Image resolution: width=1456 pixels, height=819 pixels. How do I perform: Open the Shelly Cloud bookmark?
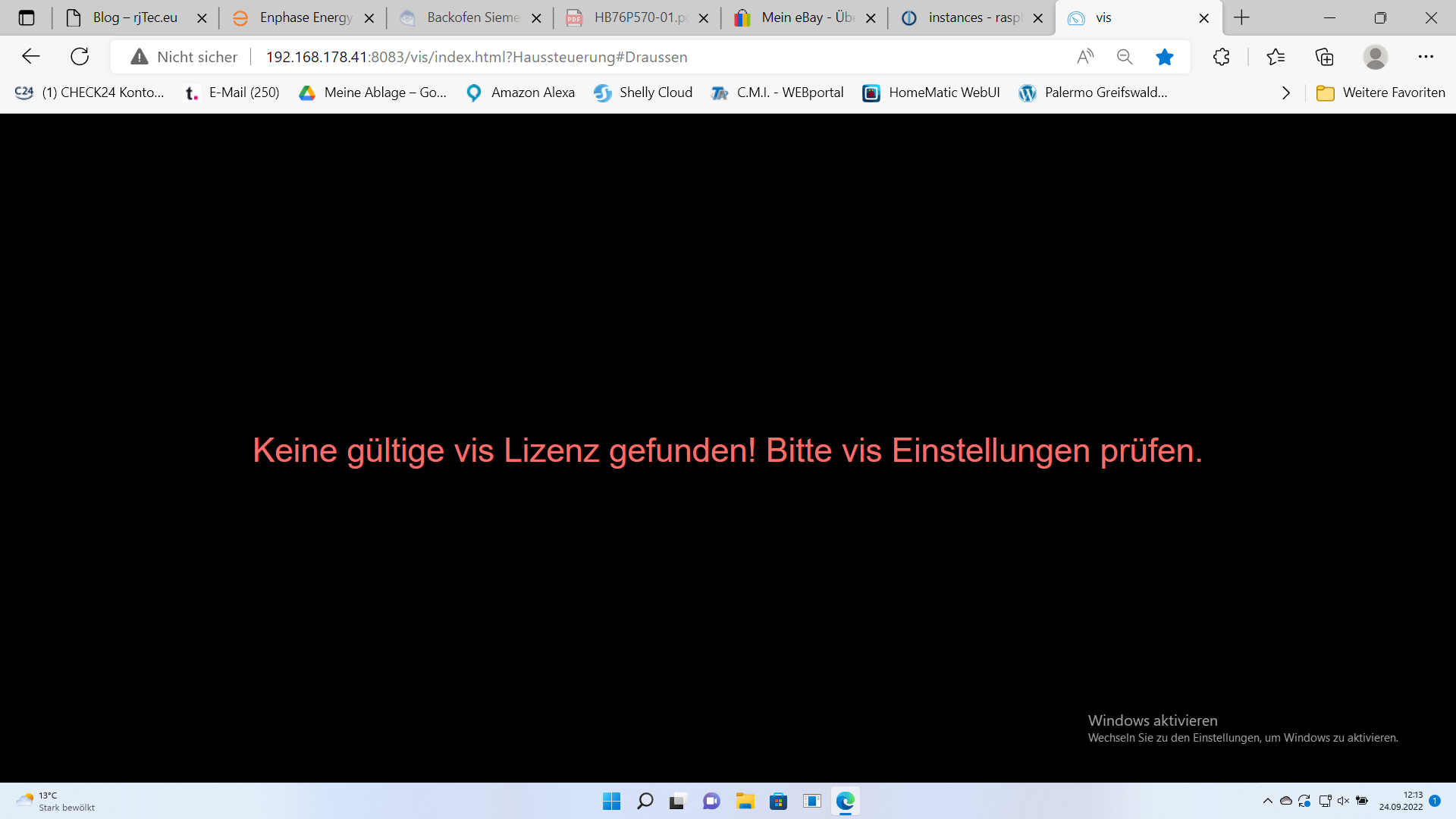point(643,93)
